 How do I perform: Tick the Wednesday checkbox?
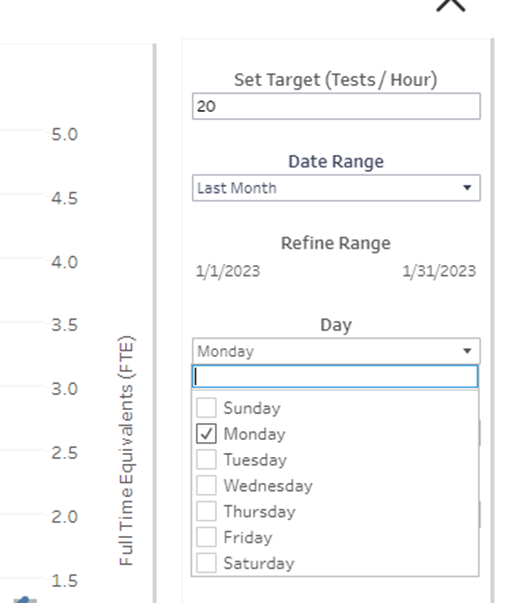pos(206,485)
